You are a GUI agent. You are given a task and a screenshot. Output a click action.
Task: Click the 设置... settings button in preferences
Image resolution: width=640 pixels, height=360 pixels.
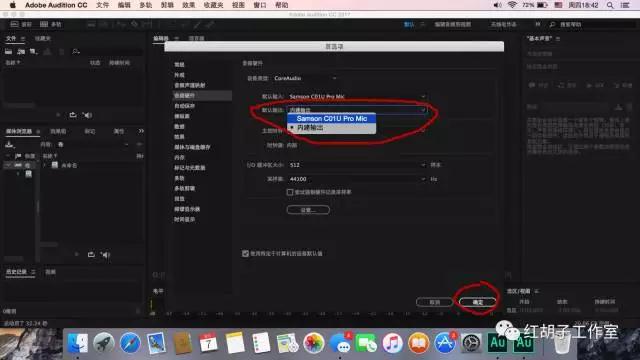pyautogui.click(x=308, y=210)
